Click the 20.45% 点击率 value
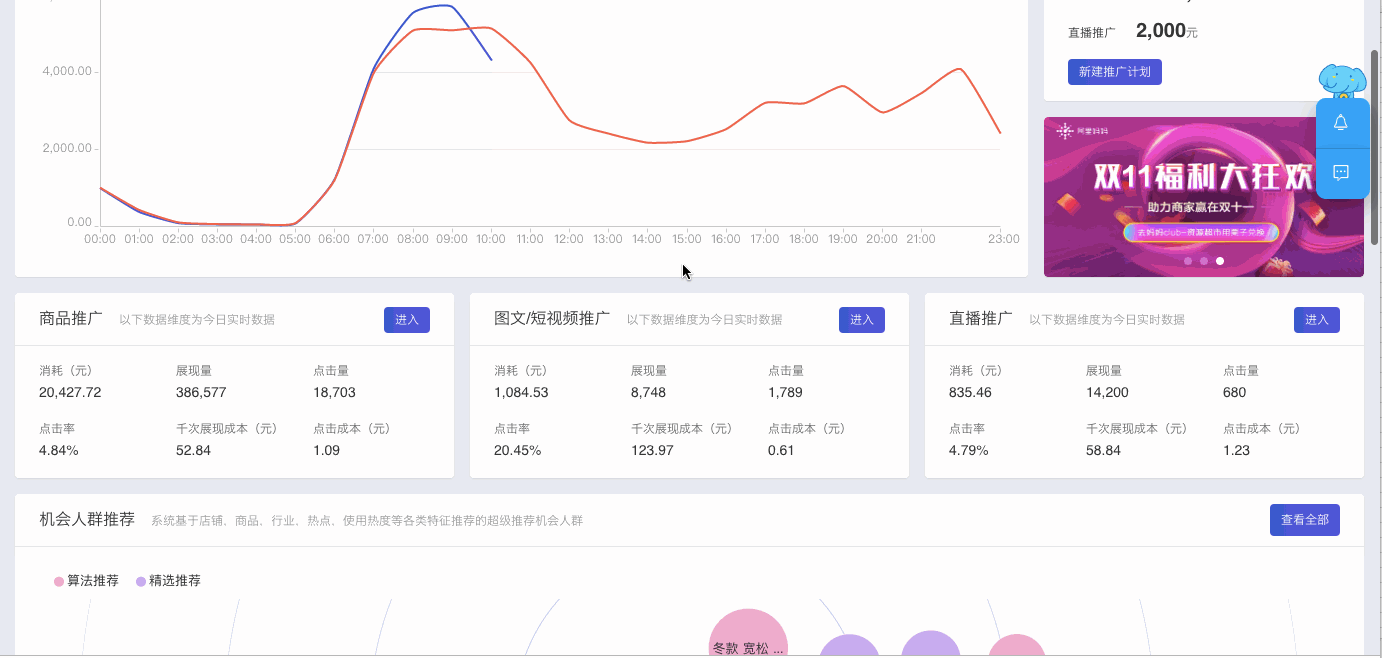 [x=518, y=450]
